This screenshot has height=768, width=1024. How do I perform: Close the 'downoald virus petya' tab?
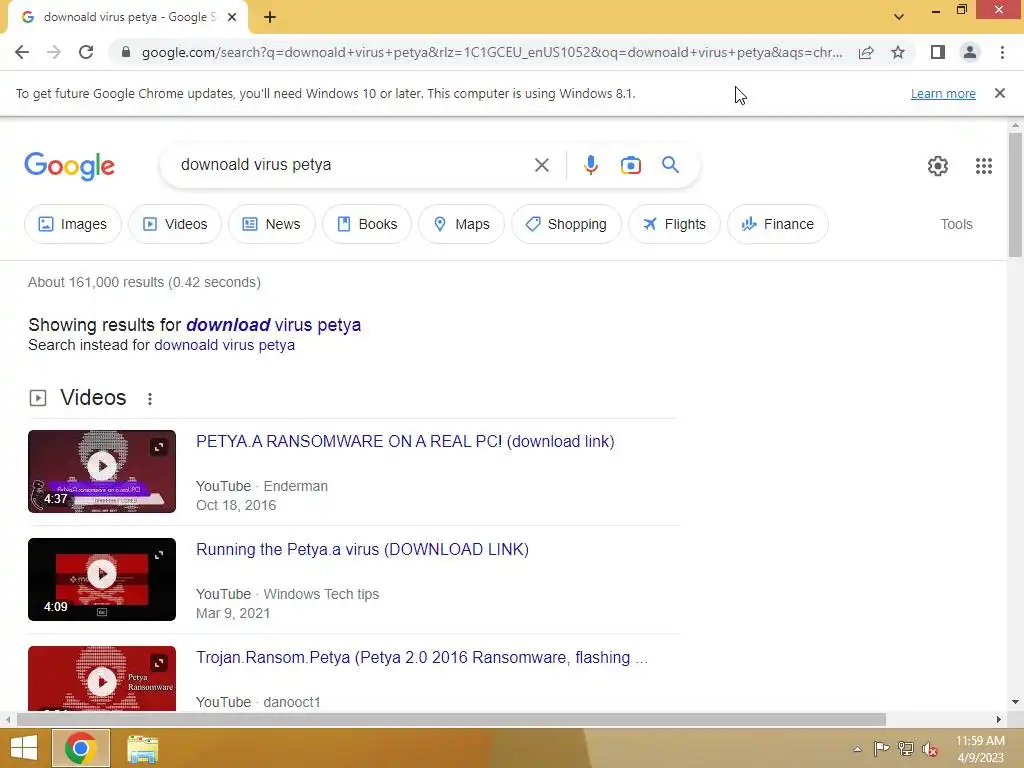coord(232,18)
